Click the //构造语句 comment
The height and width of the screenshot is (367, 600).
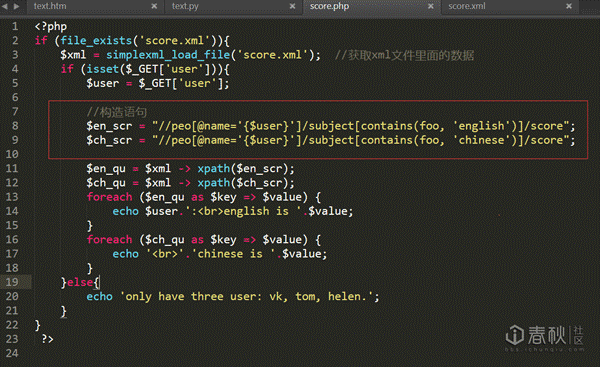(x=117, y=112)
